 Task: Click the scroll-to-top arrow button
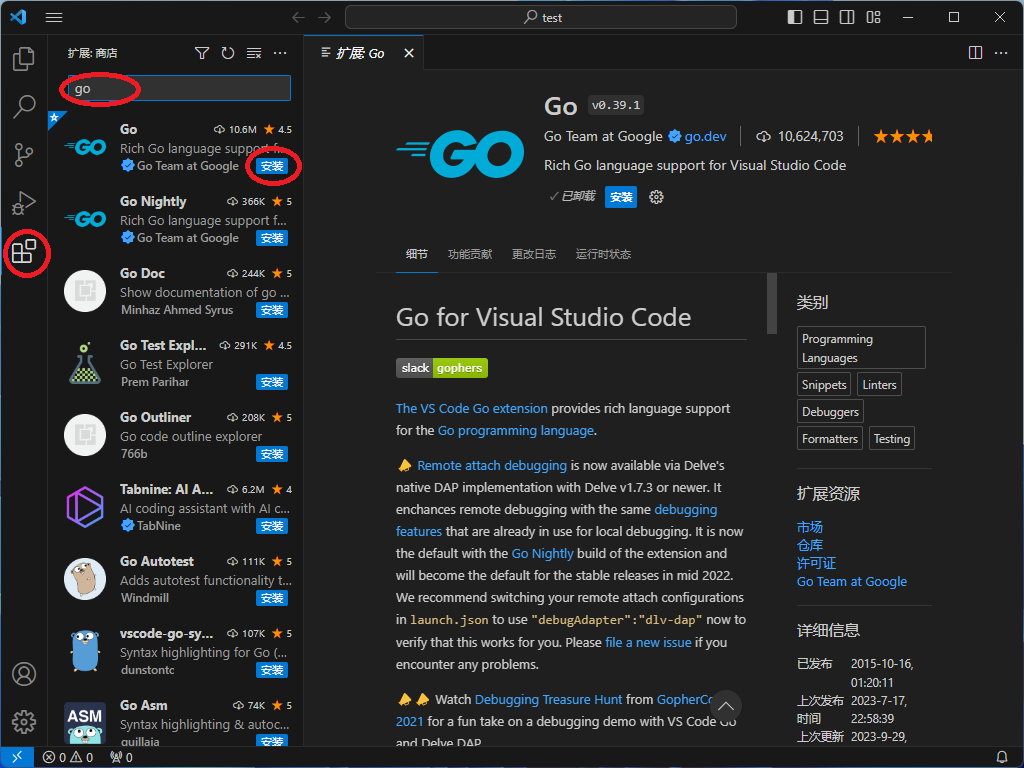tap(726, 706)
